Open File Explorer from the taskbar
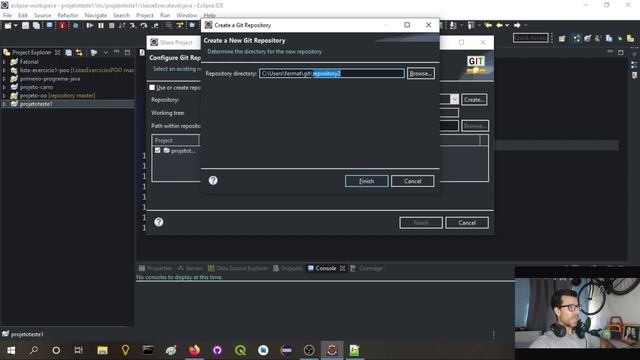 coord(102,350)
